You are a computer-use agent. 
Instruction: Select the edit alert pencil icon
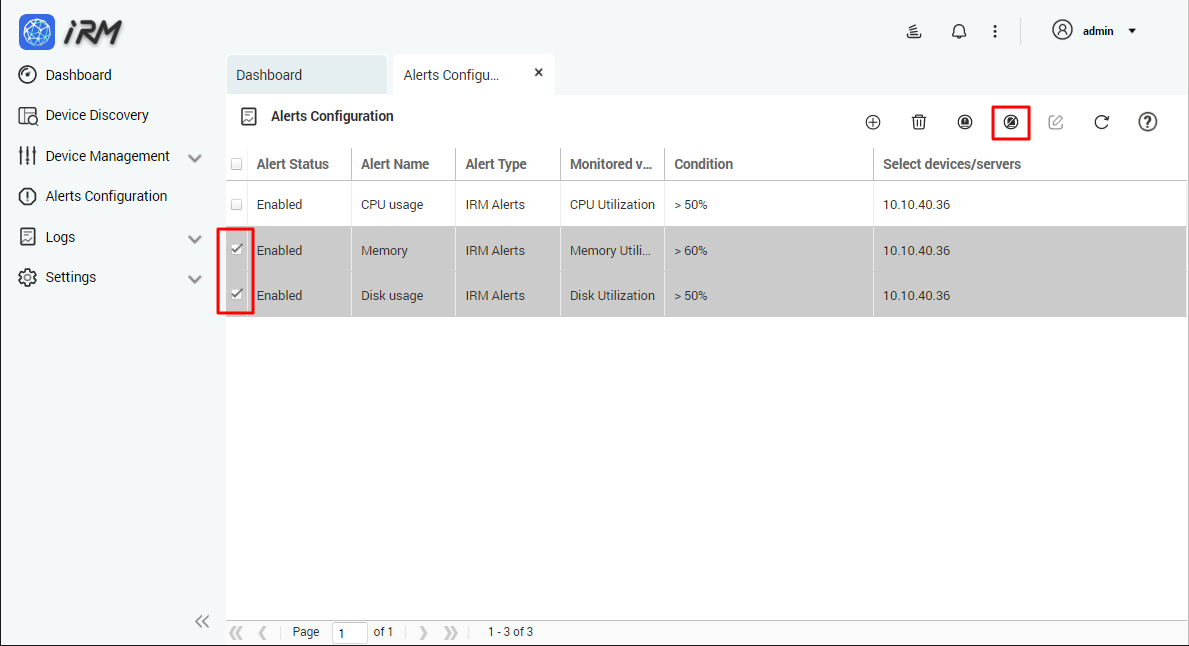coord(1055,121)
